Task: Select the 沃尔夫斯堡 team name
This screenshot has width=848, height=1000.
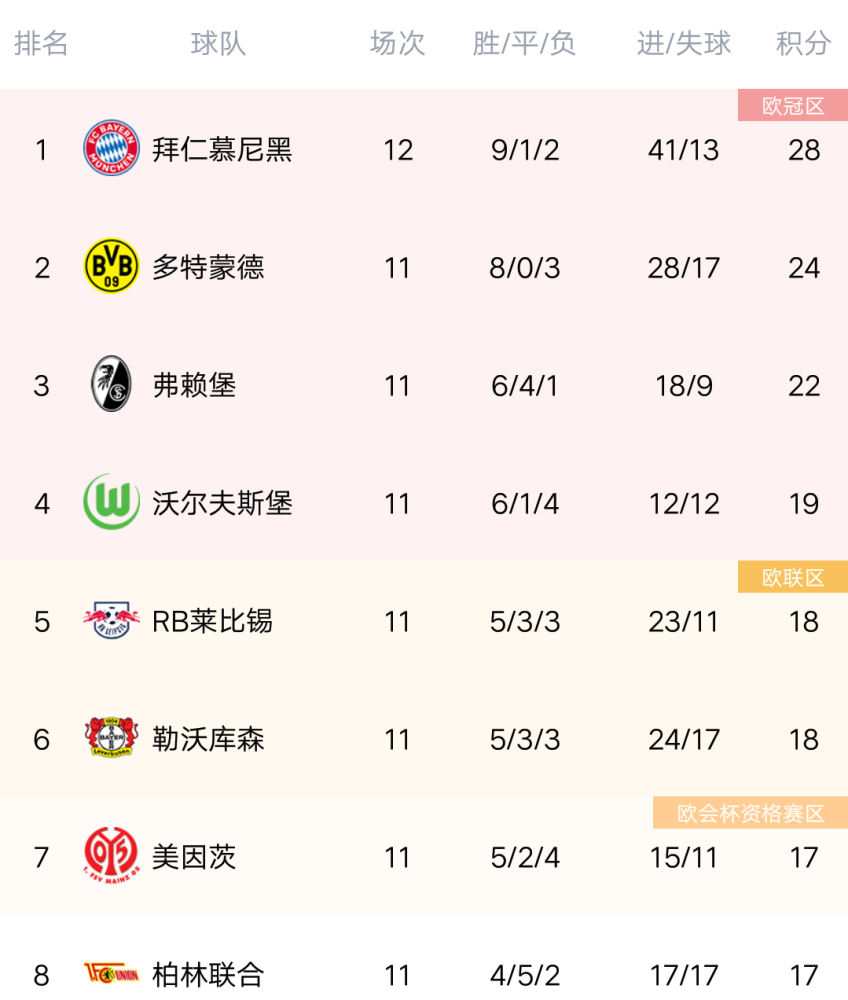Action: (222, 504)
